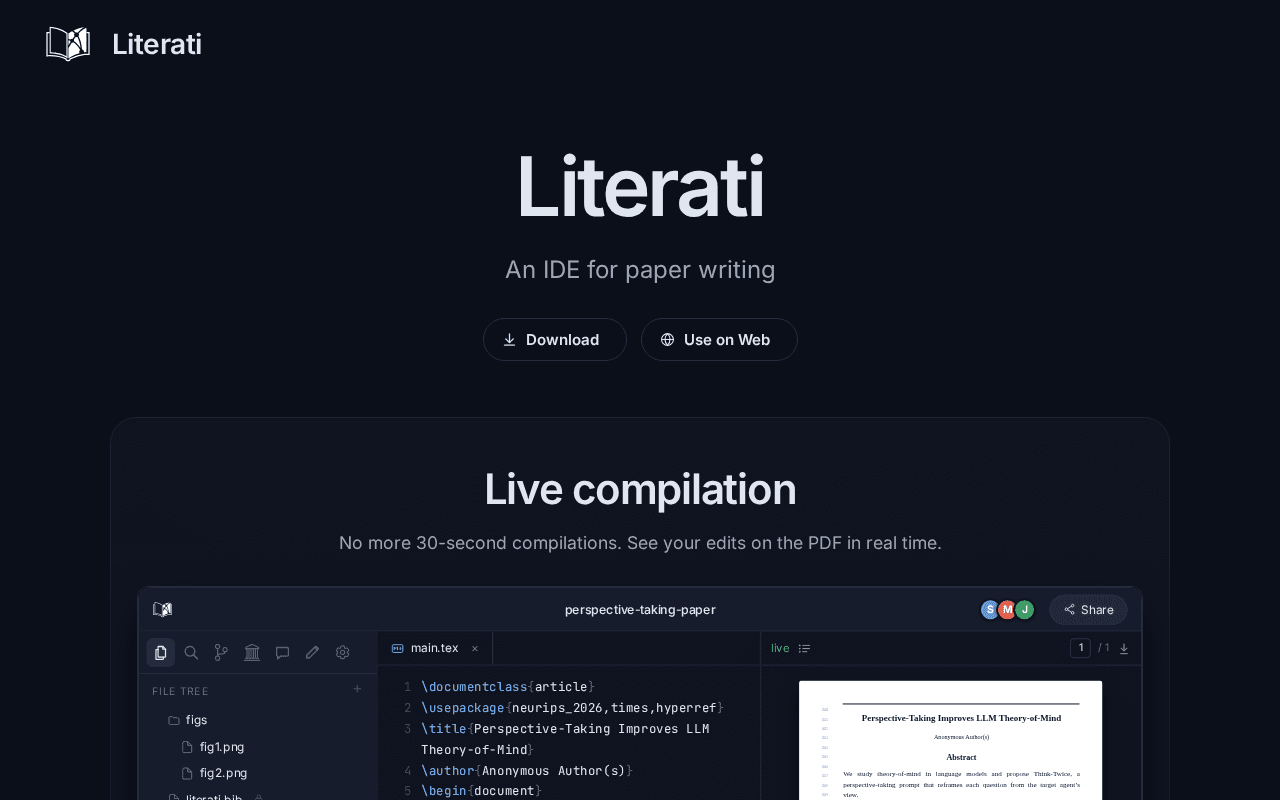Open the comments speech bubble icon
Viewport: 1280px width, 800px height.
282,652
